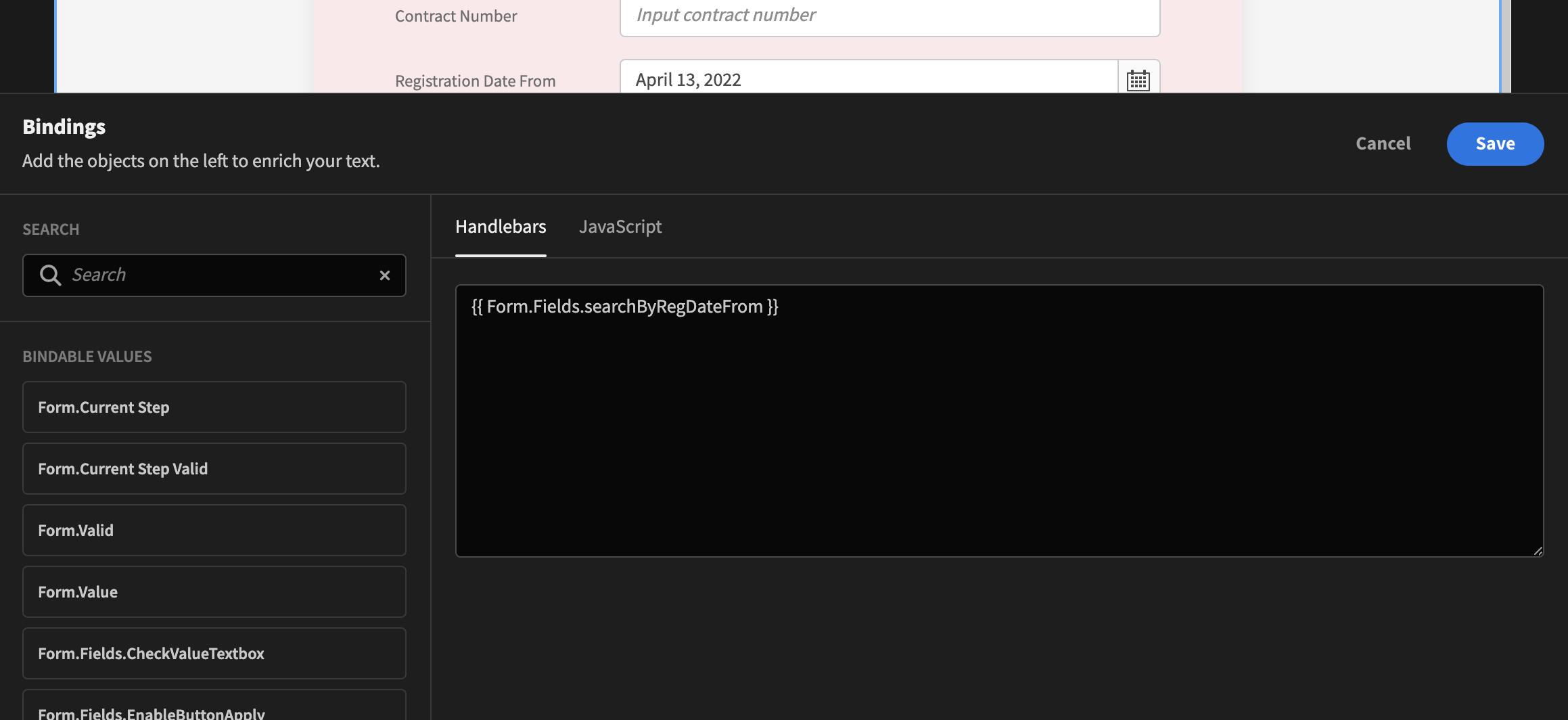This screenshot has width=1568, height=720.
Task: Save the bindings
Action: click(1495, 143)
